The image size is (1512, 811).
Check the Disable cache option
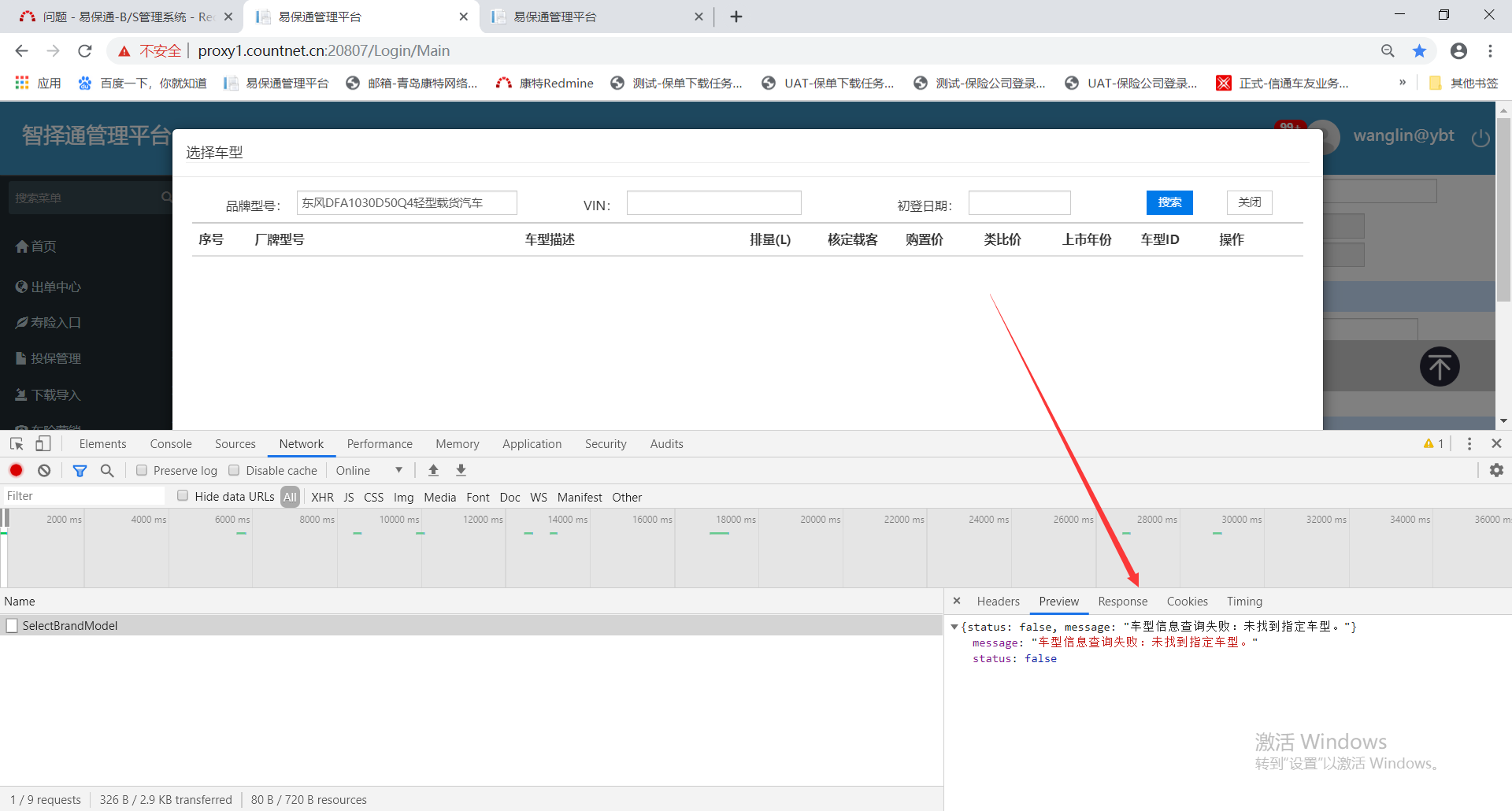[x=234, y=470]
